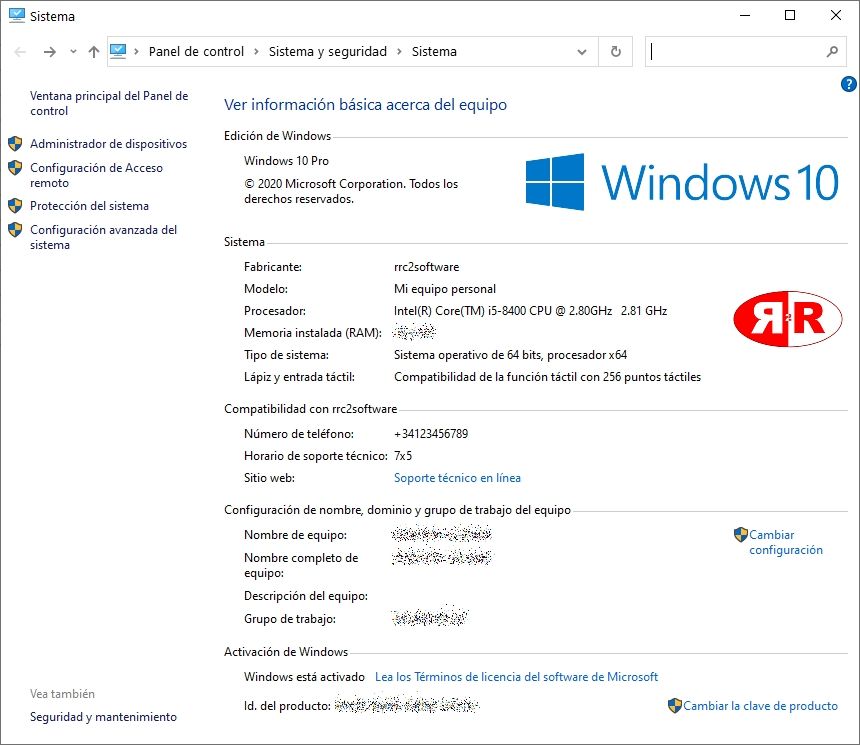Image resolution: width=860 pixels, height=745 pixels.
Task: Click the red rrc2software OEM logo
Action: 788,319
